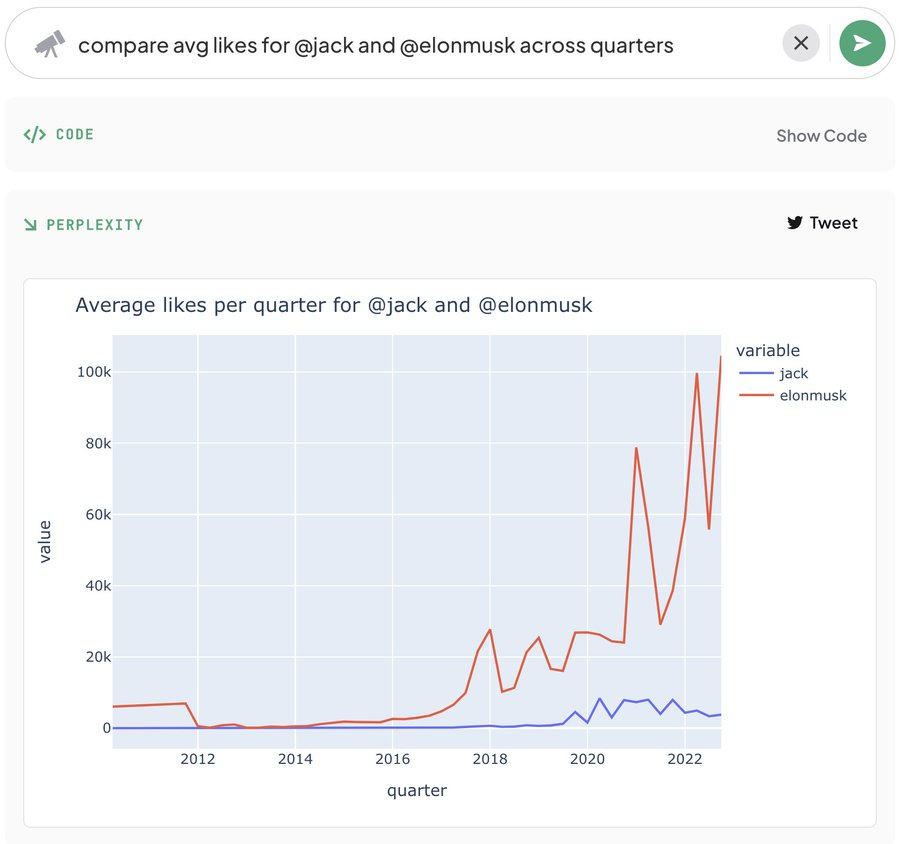Click the chart title about average likes
Viewport: 900px width, 844px height.
333,305
